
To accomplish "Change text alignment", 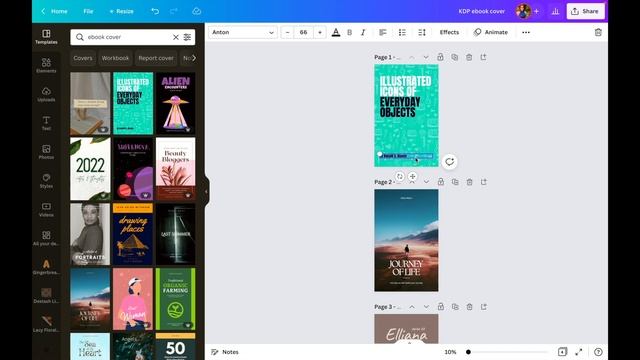I will [382, 32].
